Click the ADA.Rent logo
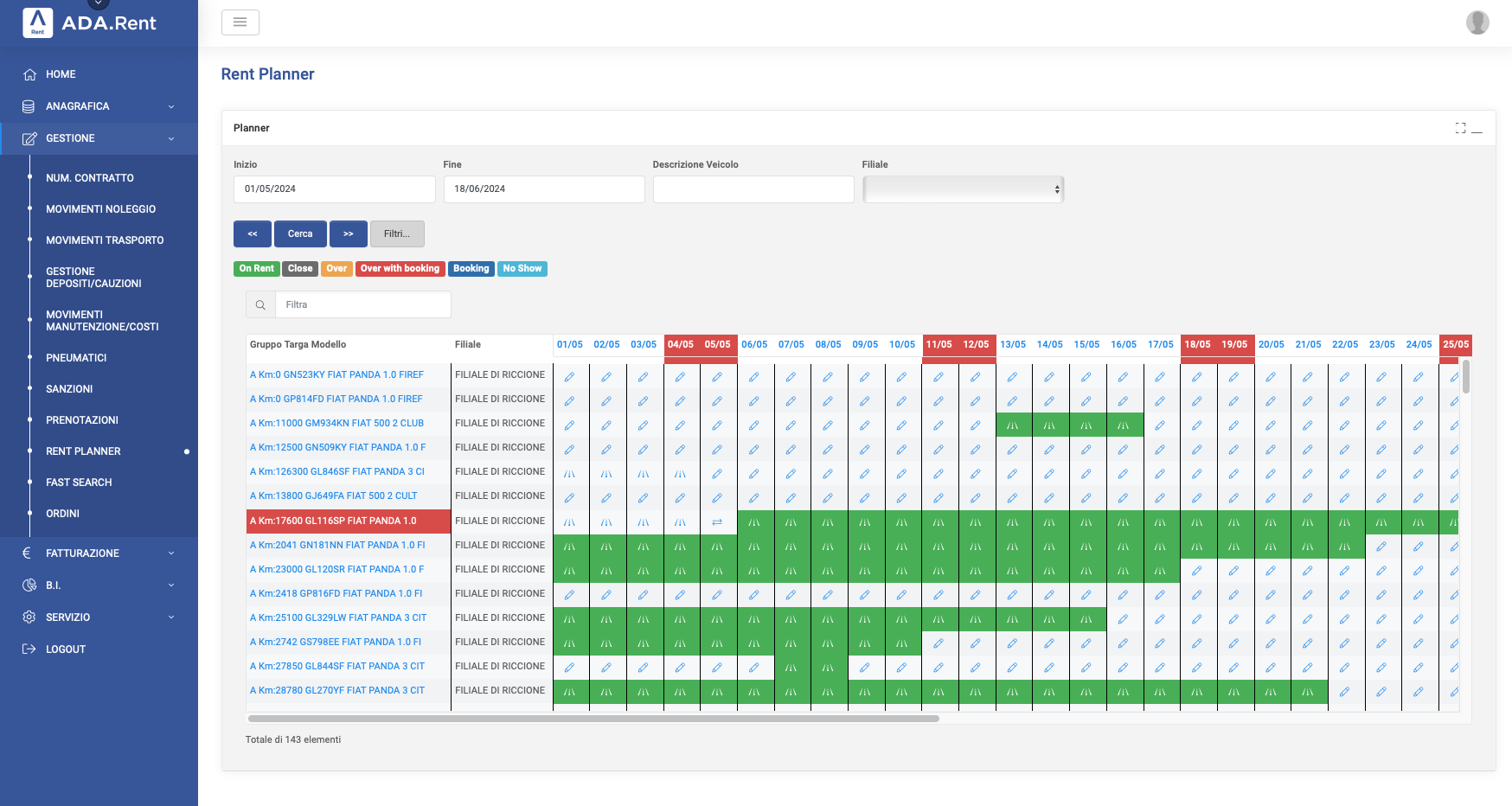 90,22
